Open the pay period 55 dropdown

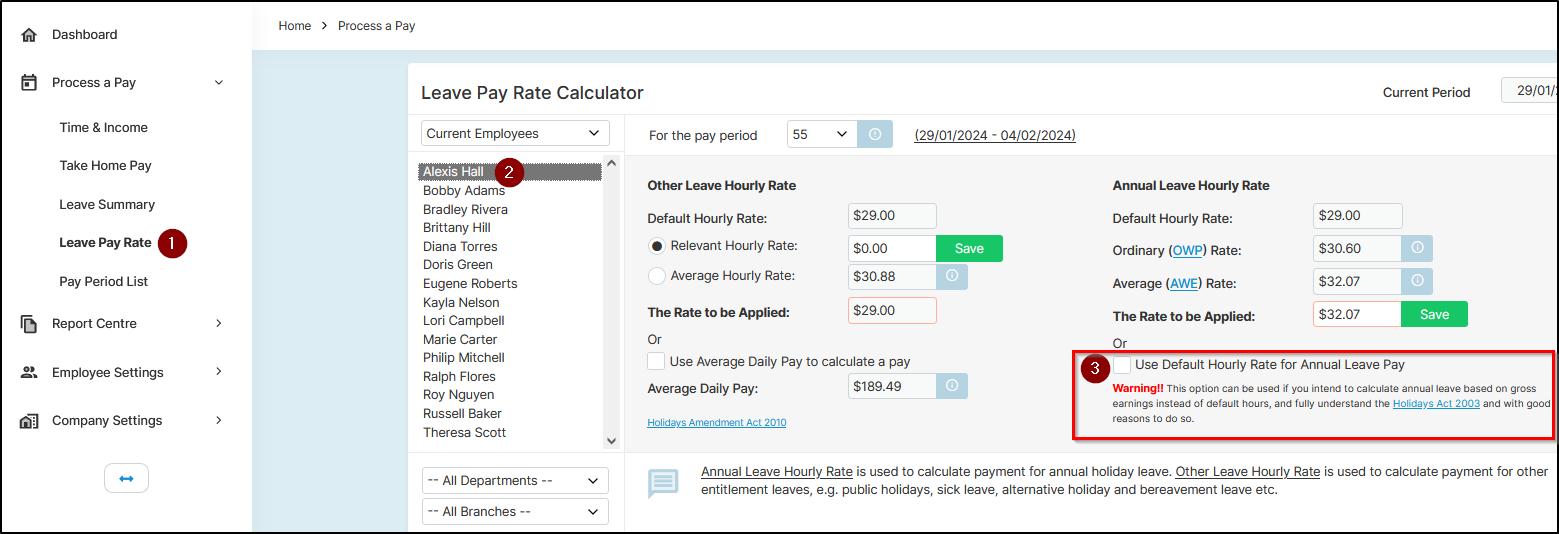click(822, 134)
